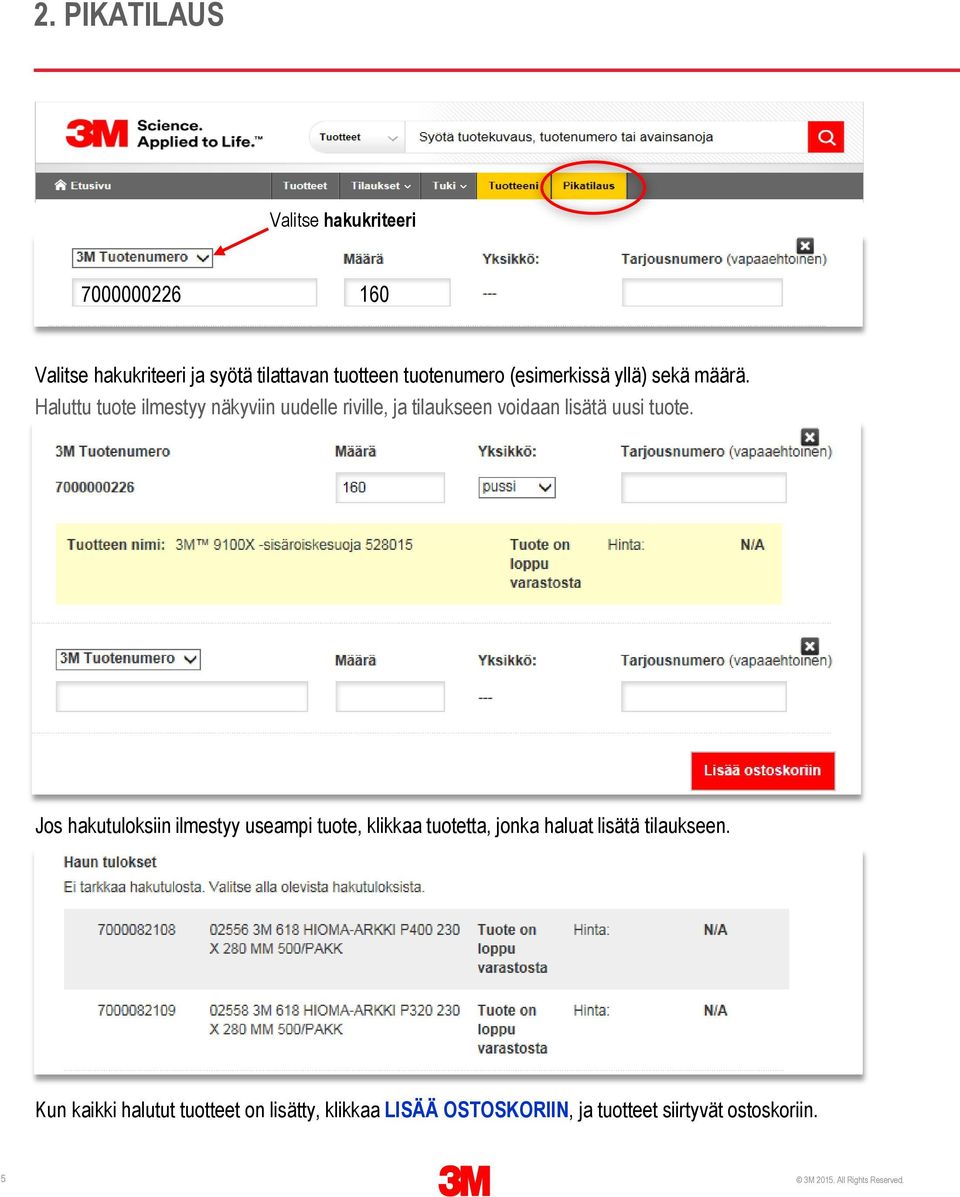Open 3M Tuotenumero dropdown beside Valitse hakukriteeri
960x1197 pixels.
click(142, 258)
